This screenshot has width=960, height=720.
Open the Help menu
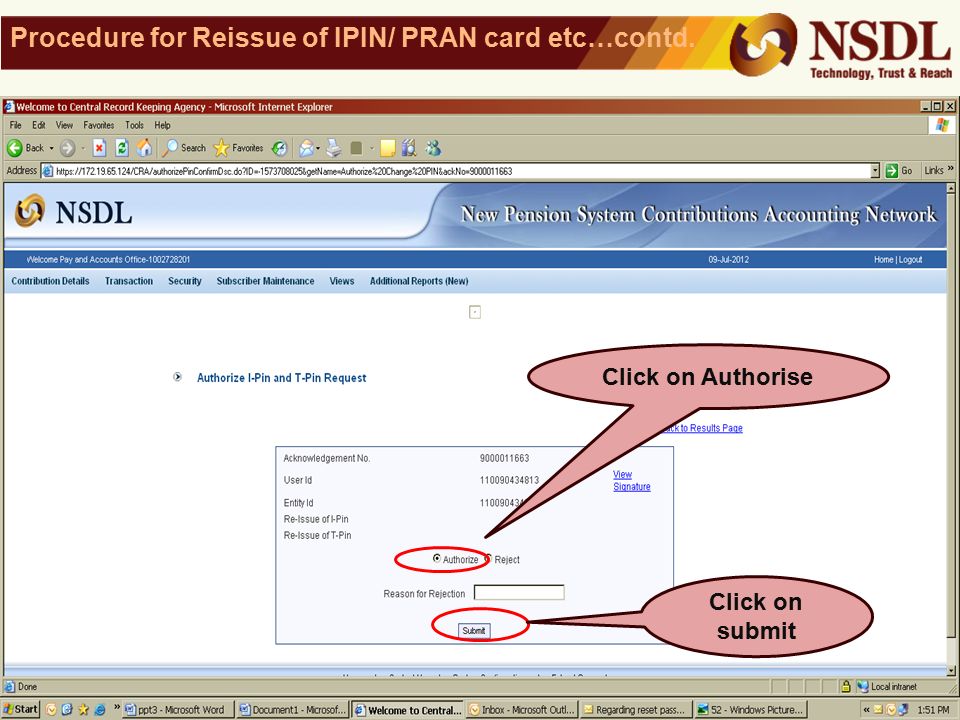(x=162, y=125)
